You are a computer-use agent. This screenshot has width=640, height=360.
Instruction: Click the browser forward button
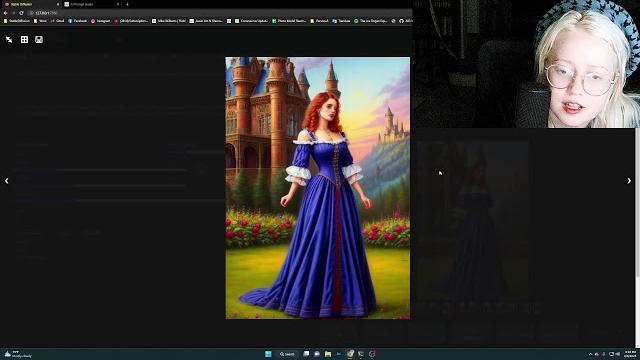13,13
